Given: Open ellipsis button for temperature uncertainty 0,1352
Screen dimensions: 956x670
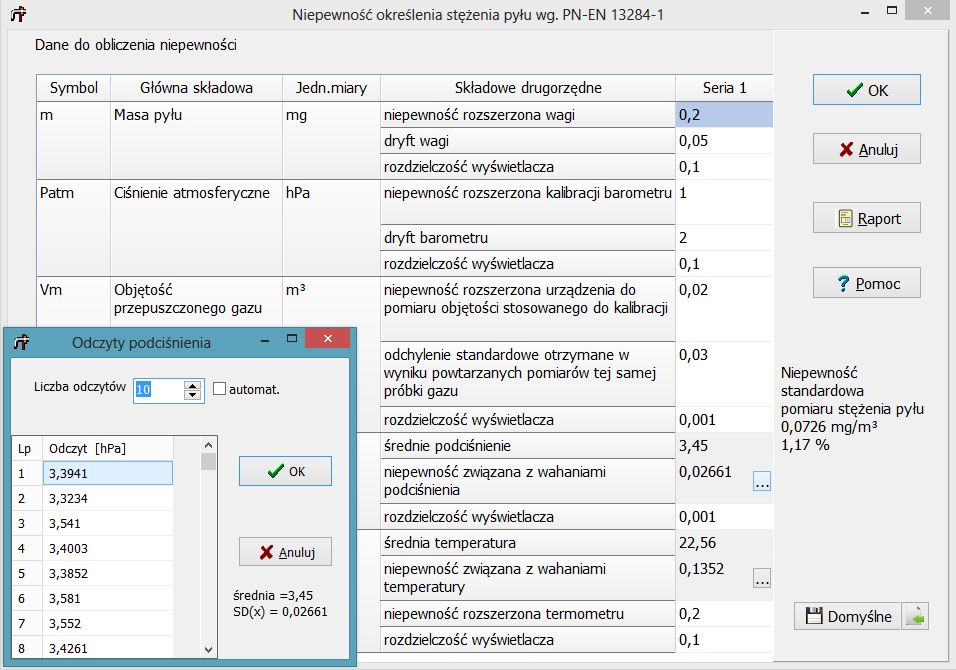Looking at the screenshot, I should tap(762, 578).
